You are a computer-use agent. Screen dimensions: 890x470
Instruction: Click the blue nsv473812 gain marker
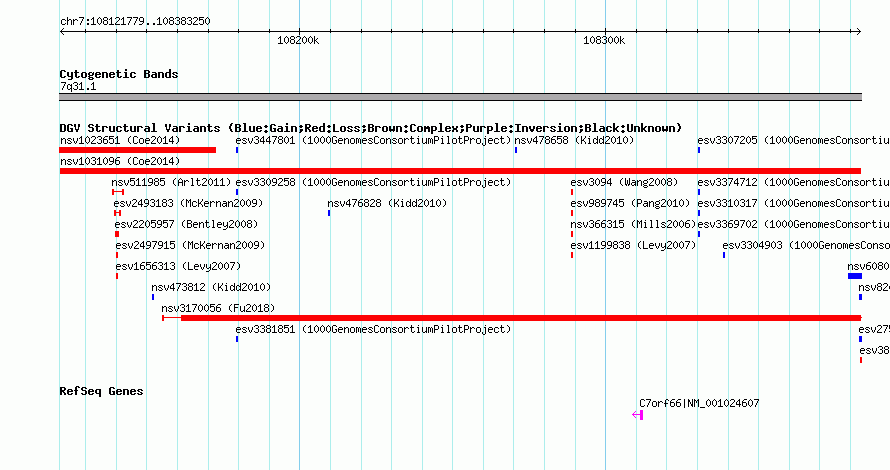(x=153, y=297)
